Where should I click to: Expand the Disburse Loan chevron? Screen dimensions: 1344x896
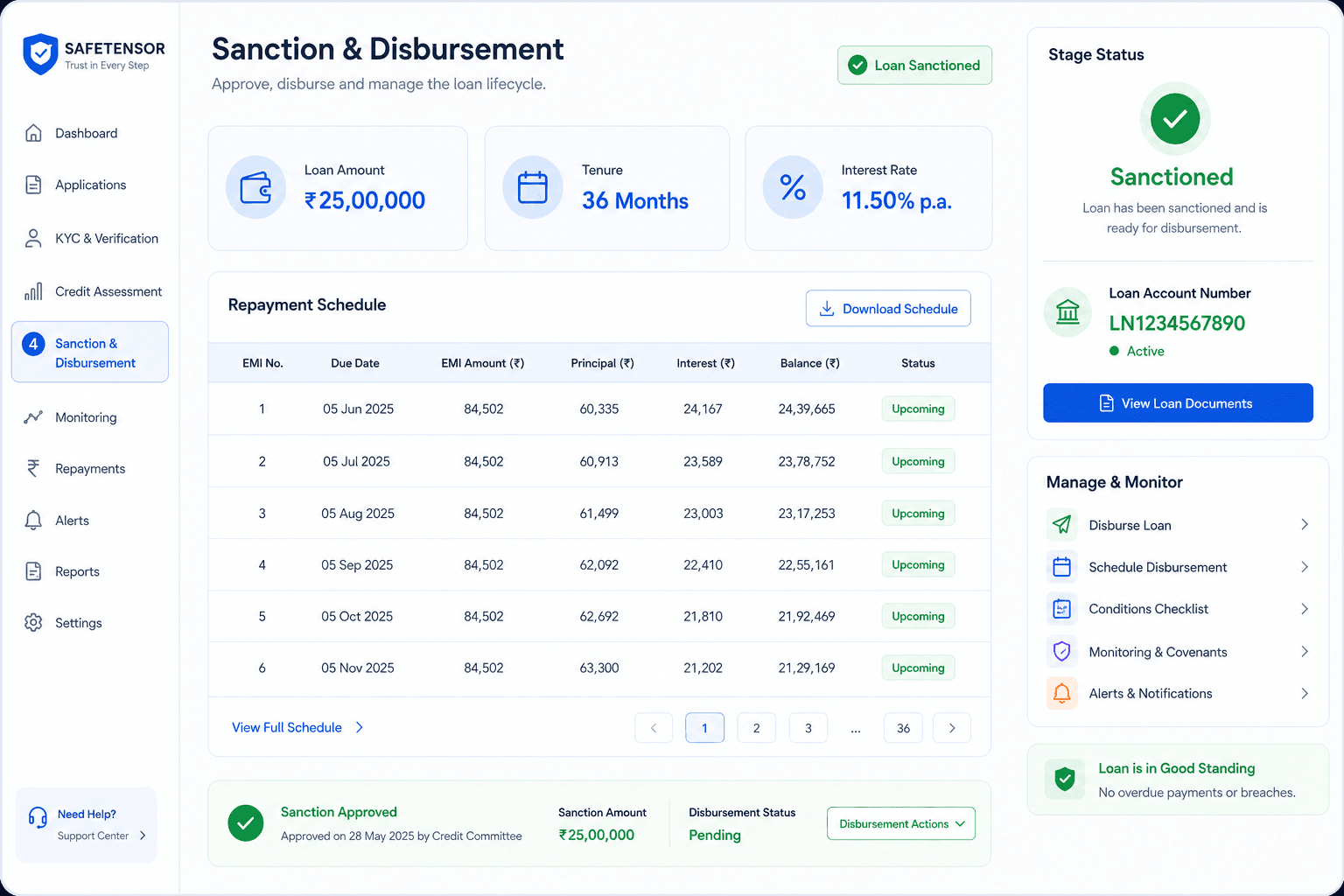click(1304, 525)
